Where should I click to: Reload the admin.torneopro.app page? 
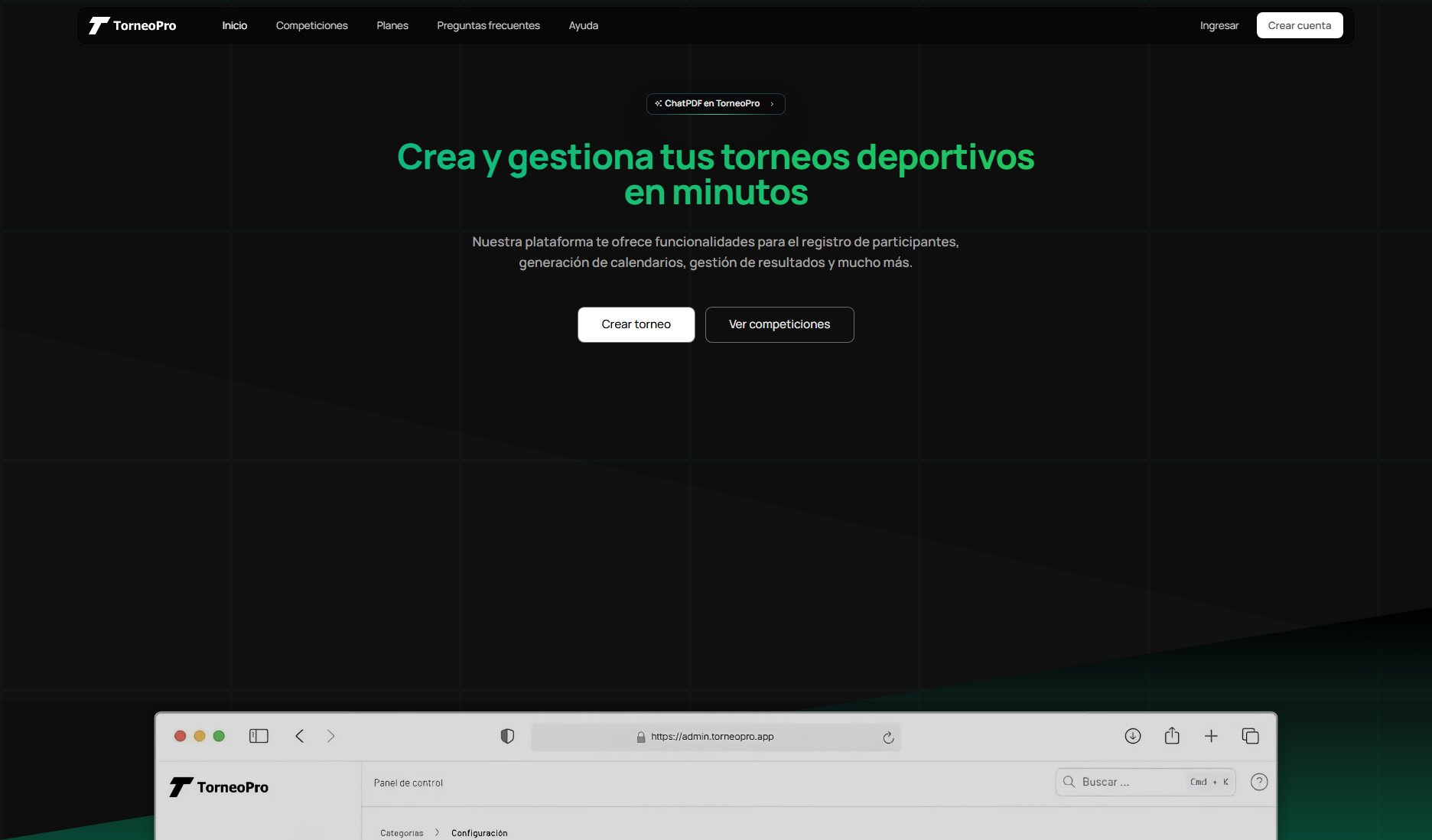(x=888, y=737)
